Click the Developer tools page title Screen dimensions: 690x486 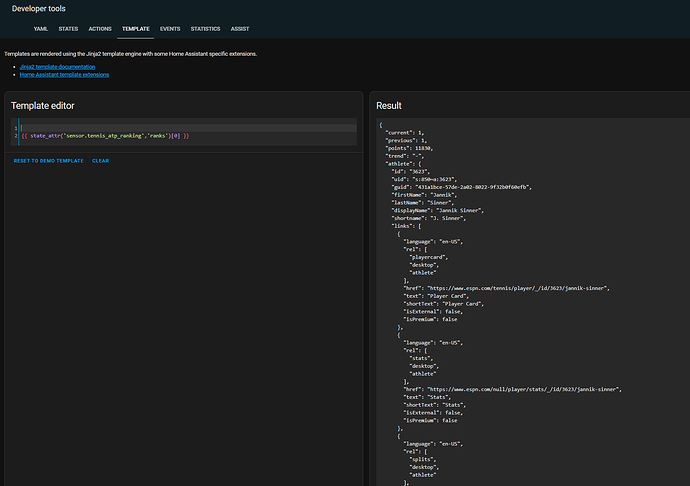38,8
